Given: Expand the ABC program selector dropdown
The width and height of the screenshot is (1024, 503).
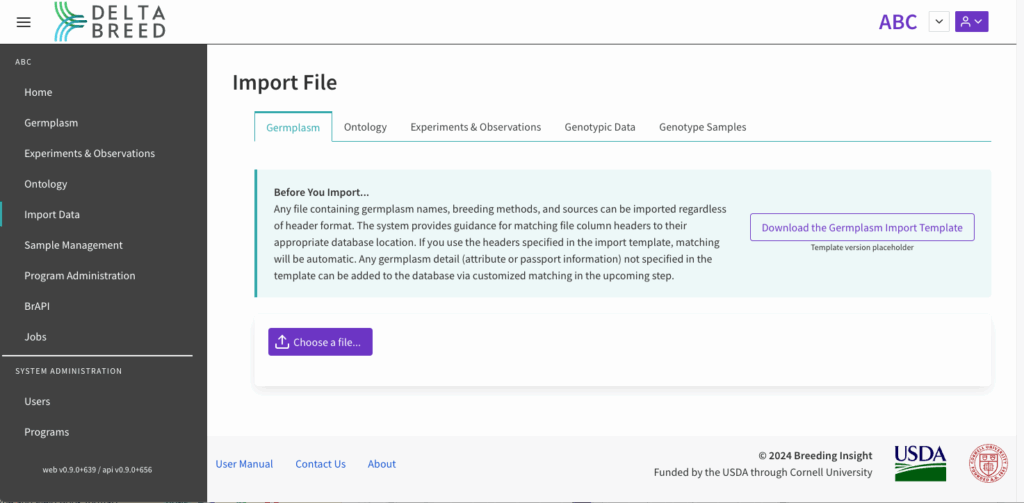Looking at the screenshot, I should [x=939, y=21].
